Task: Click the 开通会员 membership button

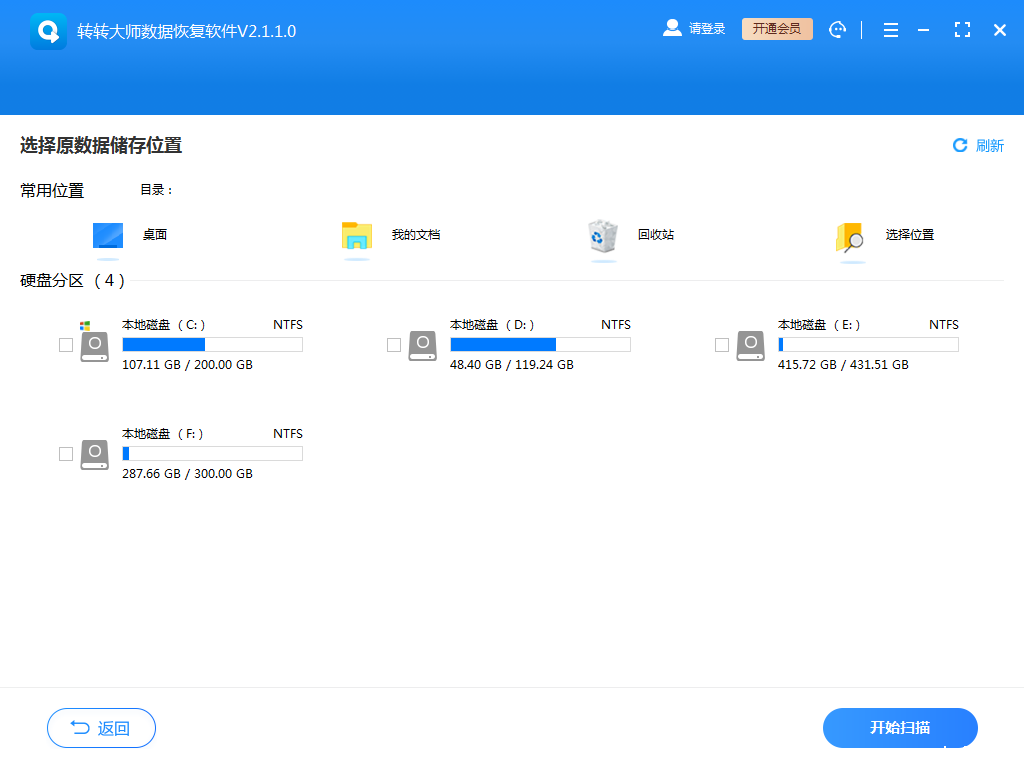Action: click(x=777, y=29)
